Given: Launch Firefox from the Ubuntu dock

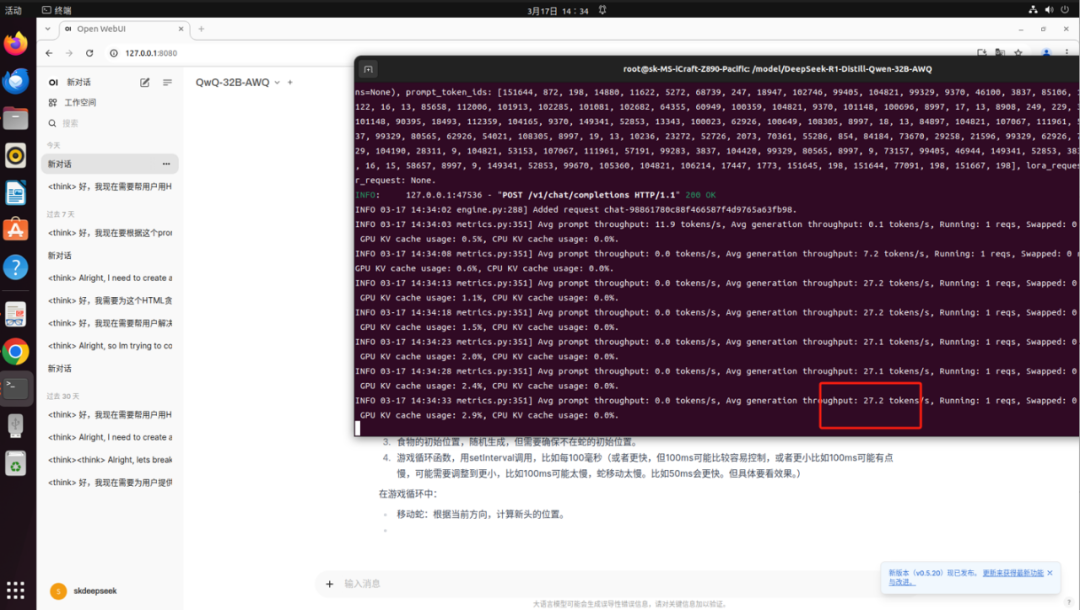Looking at the screenshot, I should coord(15,44).
